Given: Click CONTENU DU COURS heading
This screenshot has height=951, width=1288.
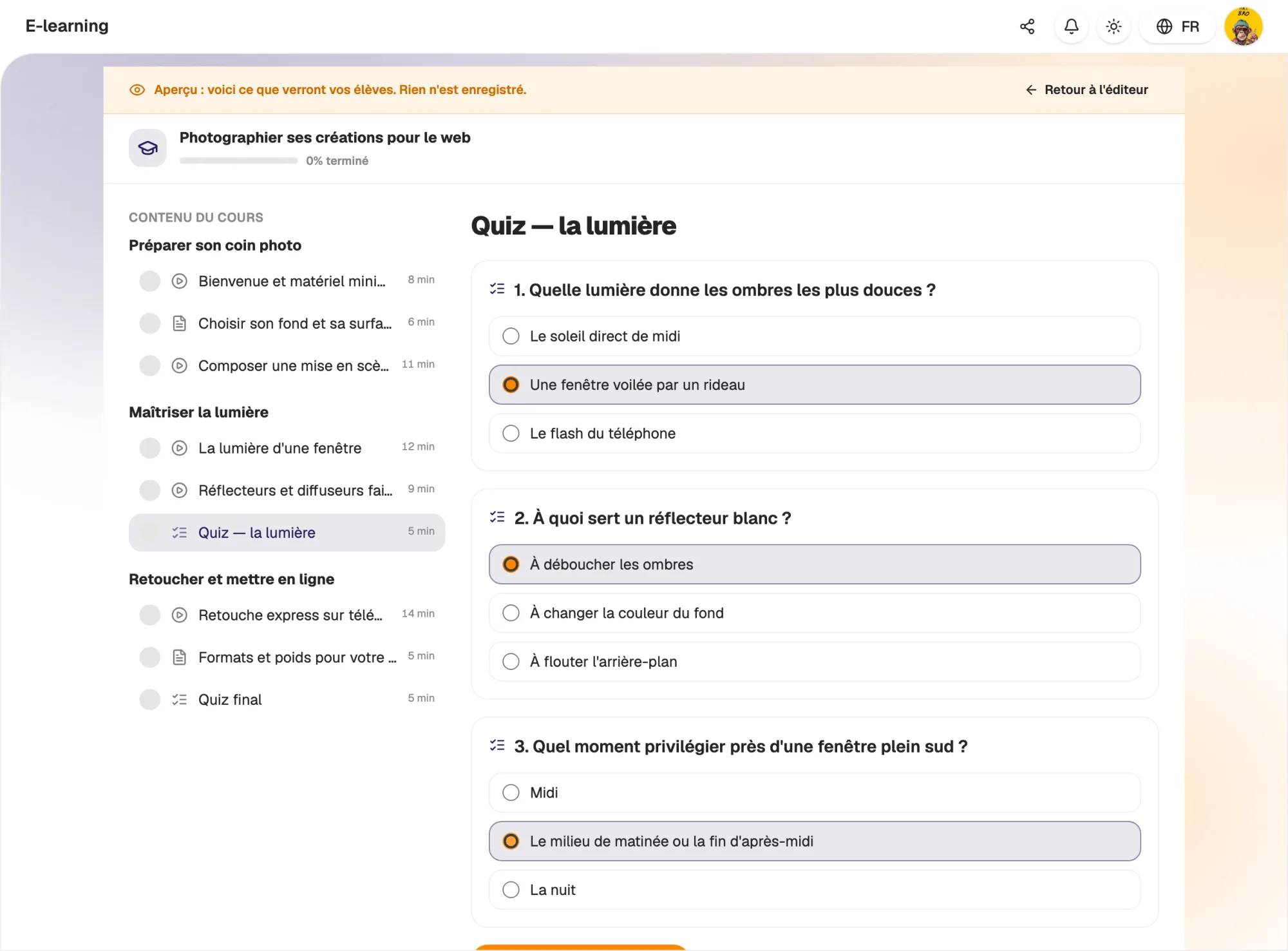Looking at the screenshot, I should (x=196, y=217).
